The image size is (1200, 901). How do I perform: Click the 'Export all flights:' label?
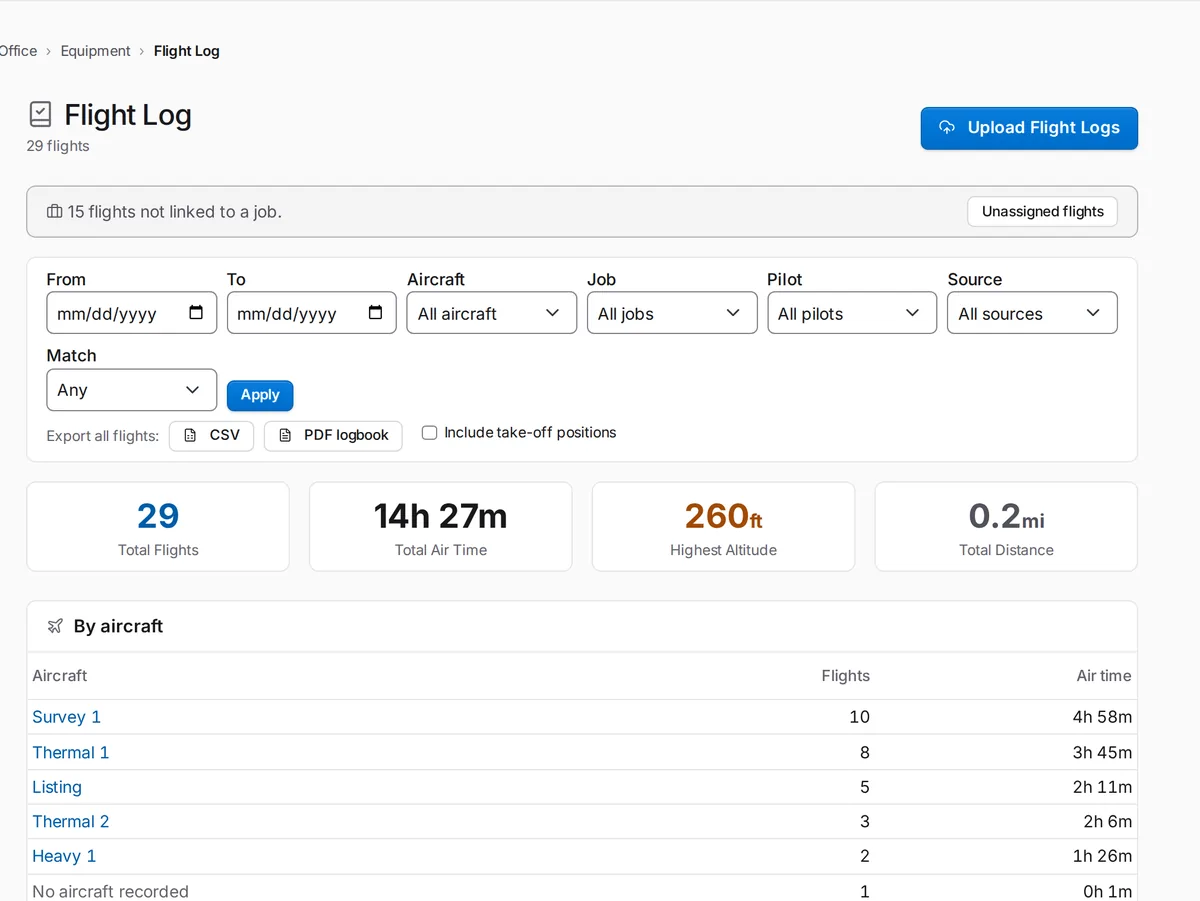[x=103, y=436]
